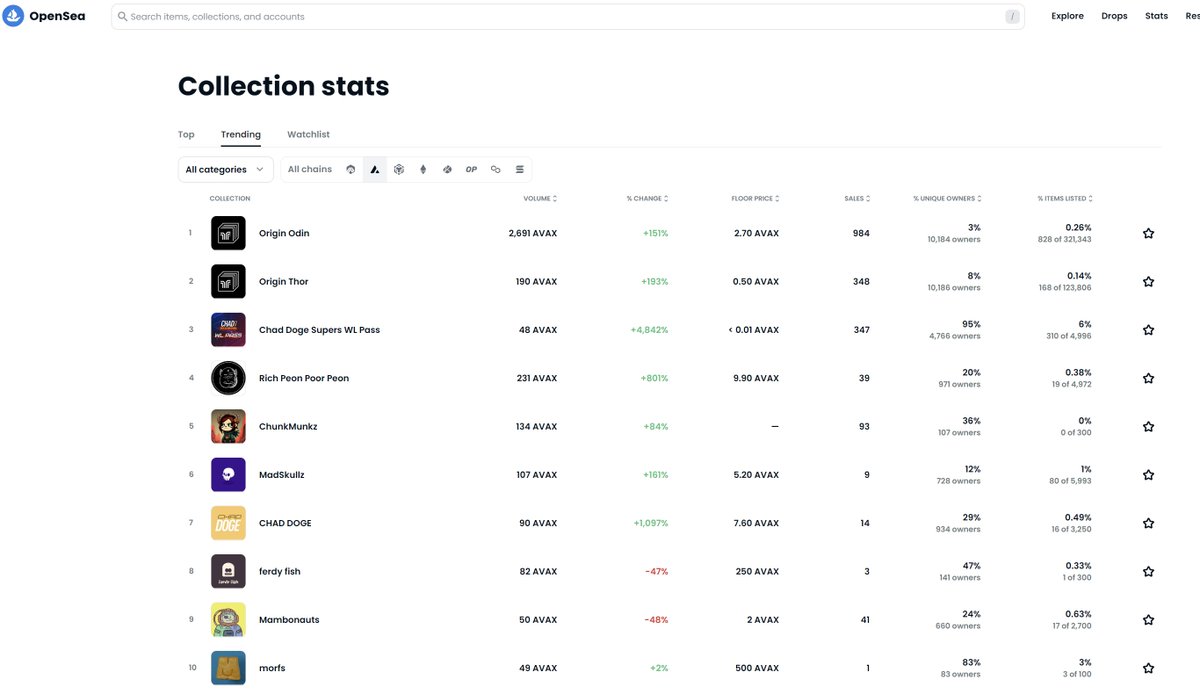This screenshot has height=694, width=1200.
Task: Sort by % Unique Owners column
Action: [x=947, y=198]
